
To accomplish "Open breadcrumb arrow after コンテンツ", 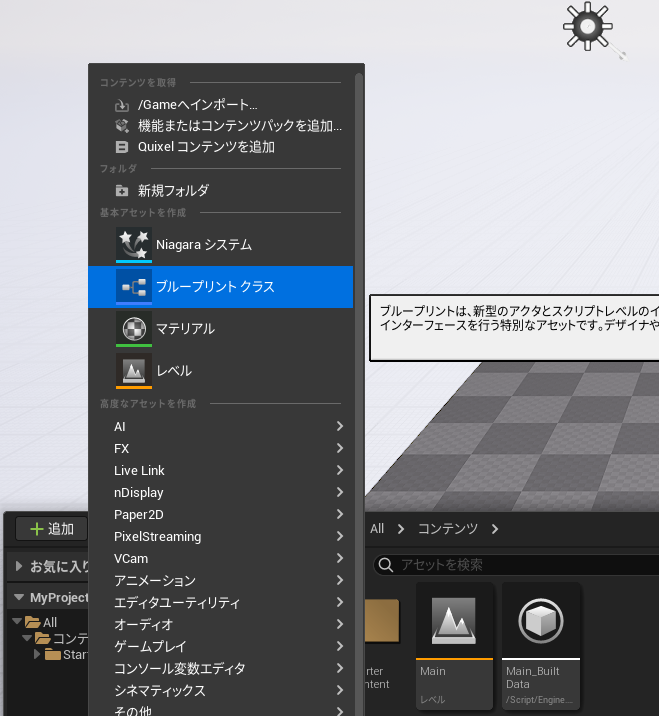I will coord(495,529).
